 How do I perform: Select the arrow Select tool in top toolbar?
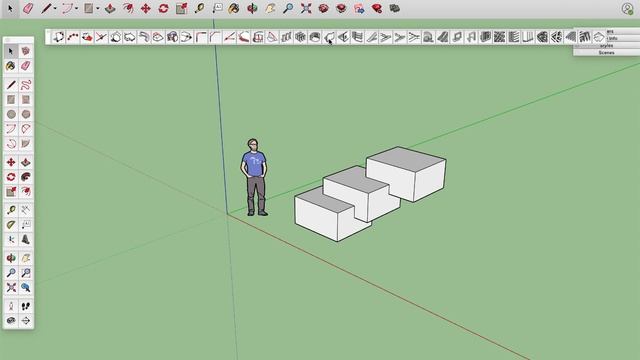(10, 8)
